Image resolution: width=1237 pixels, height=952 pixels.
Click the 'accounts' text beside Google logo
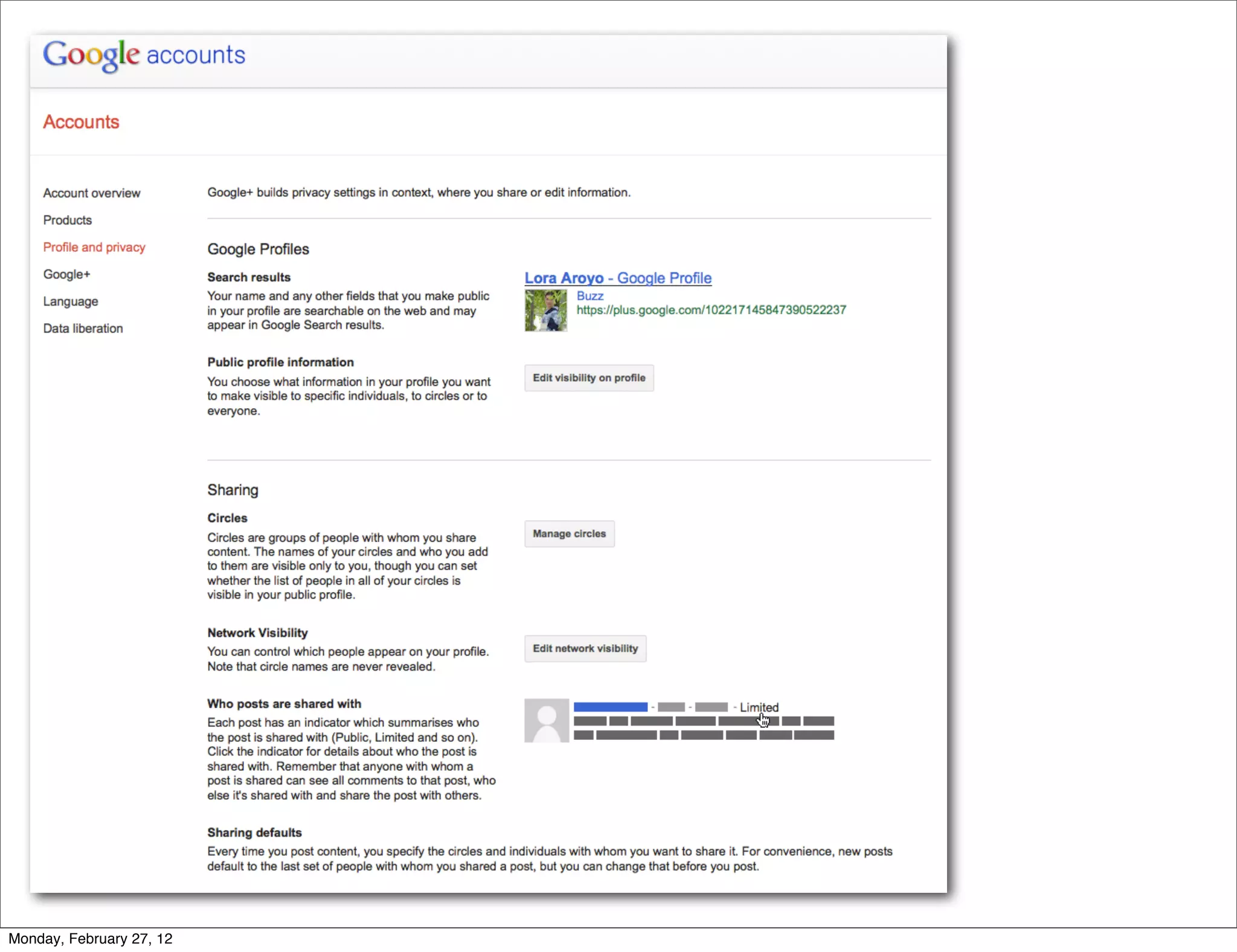pyautogui.click(x=196, y=55)
